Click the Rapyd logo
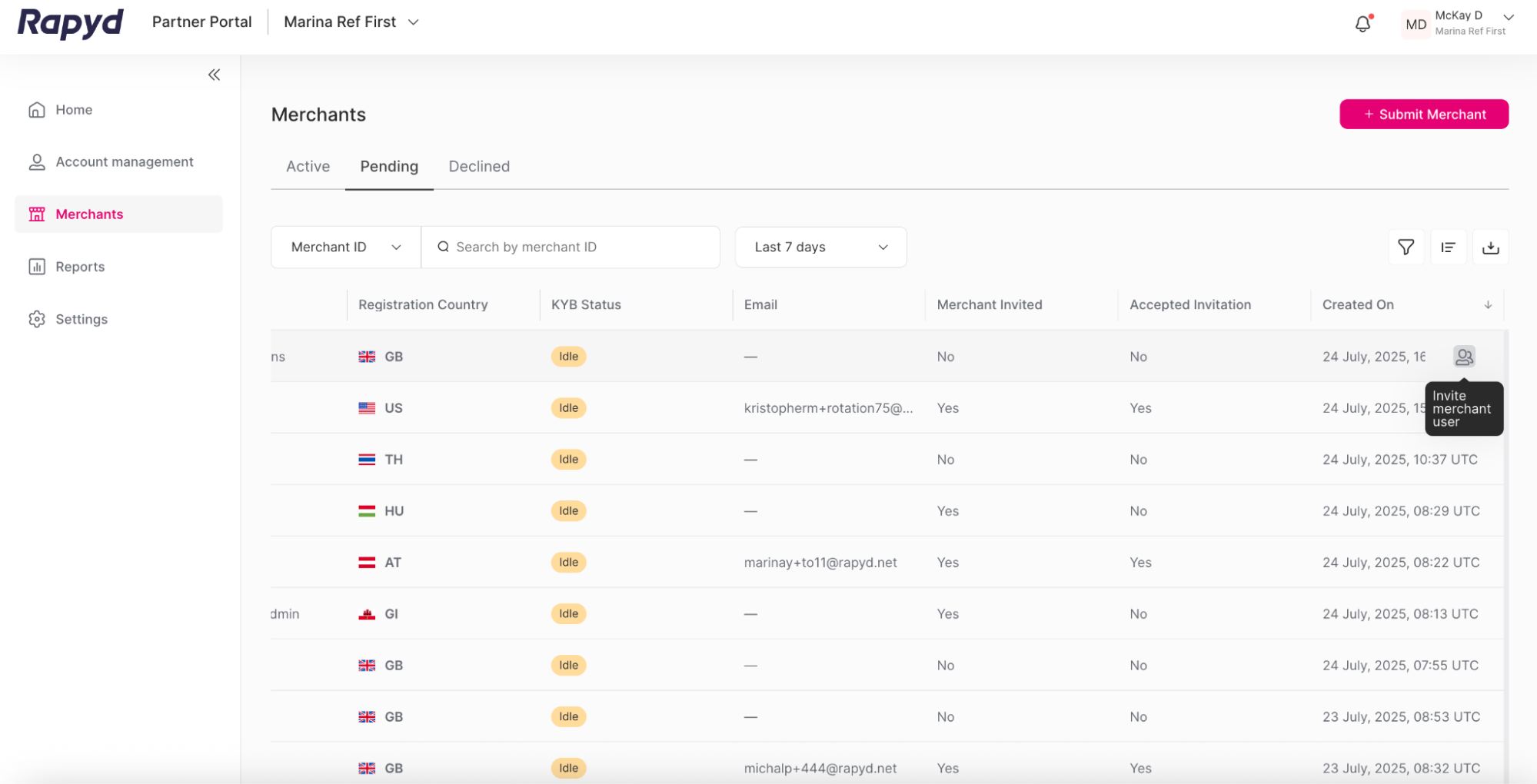This screenshot has width=1537, height=784. click(70, 23)
